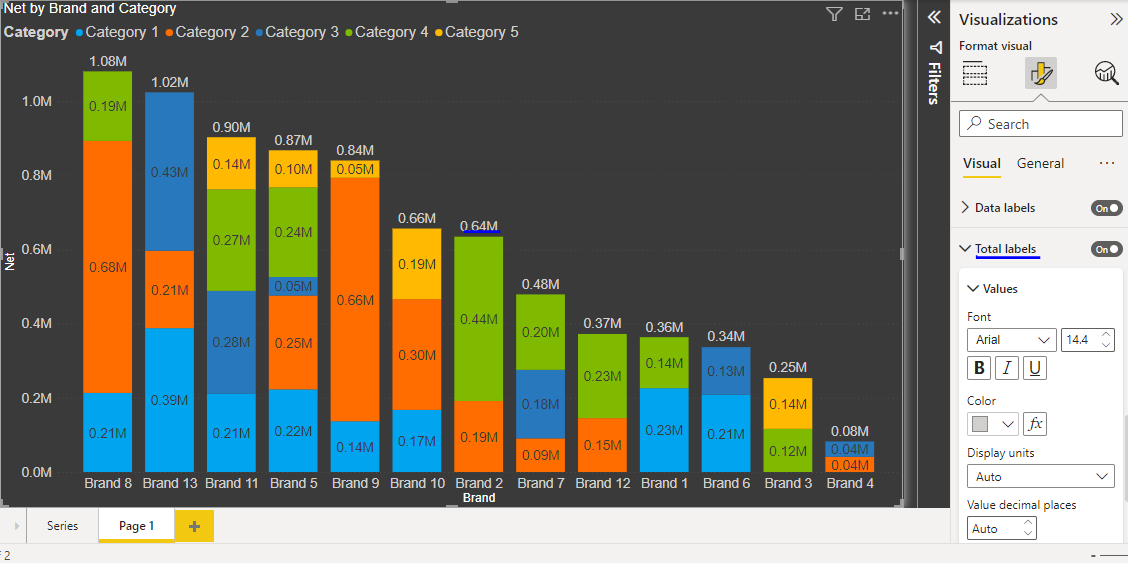Viewport: 1128px width, 563px height.
Task: Select Brand 10 yellow 0.19M segment
Action: (x=417, y=264)
